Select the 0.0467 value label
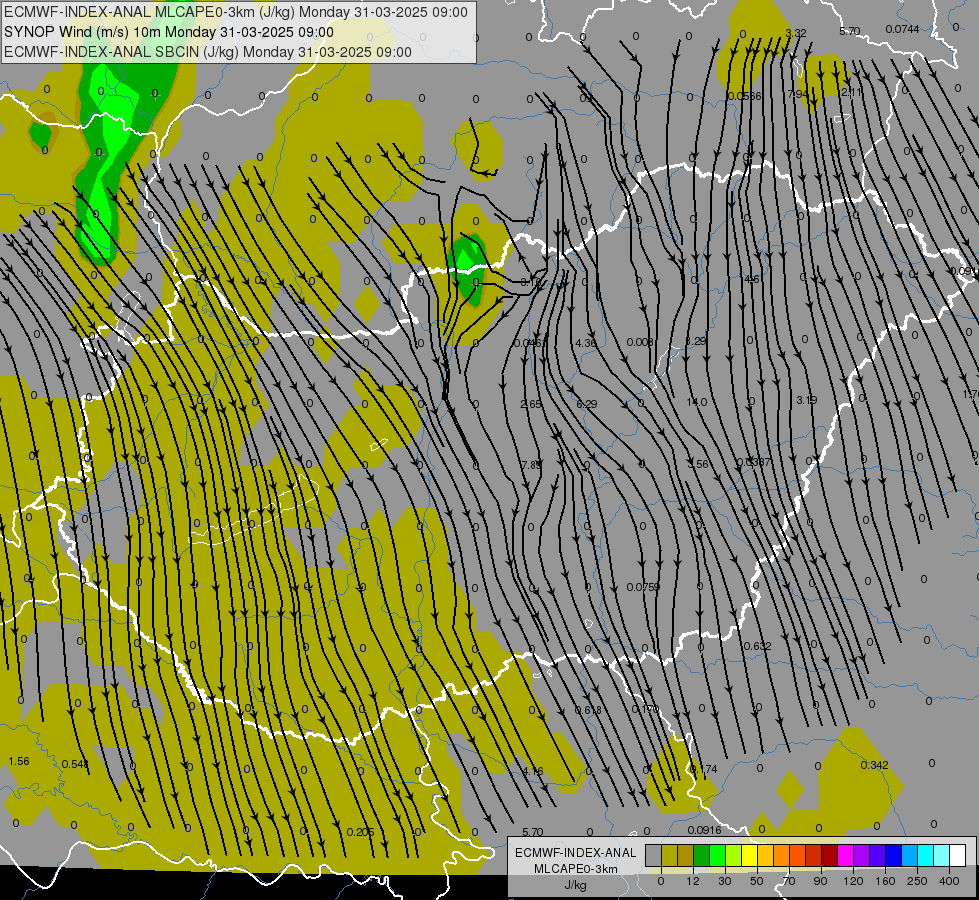The image size is (979, 900). [x=529, y=343]
